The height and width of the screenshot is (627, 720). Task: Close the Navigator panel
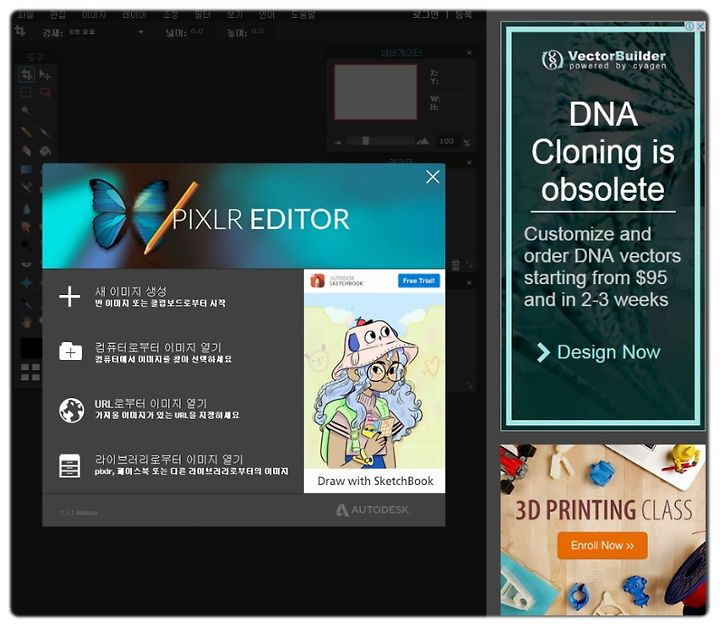469,52
